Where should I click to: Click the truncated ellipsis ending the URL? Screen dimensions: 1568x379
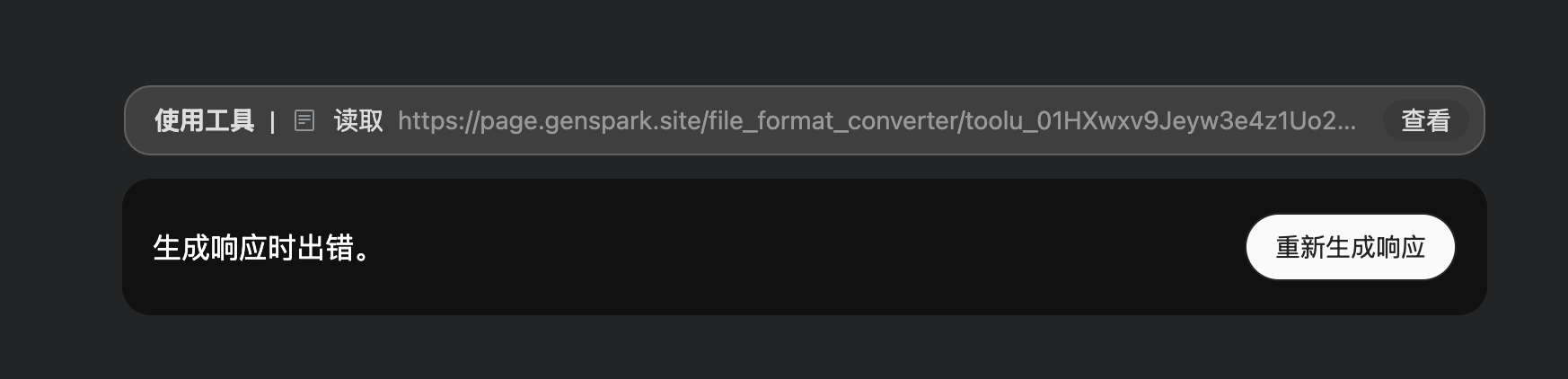(1346, 122)
